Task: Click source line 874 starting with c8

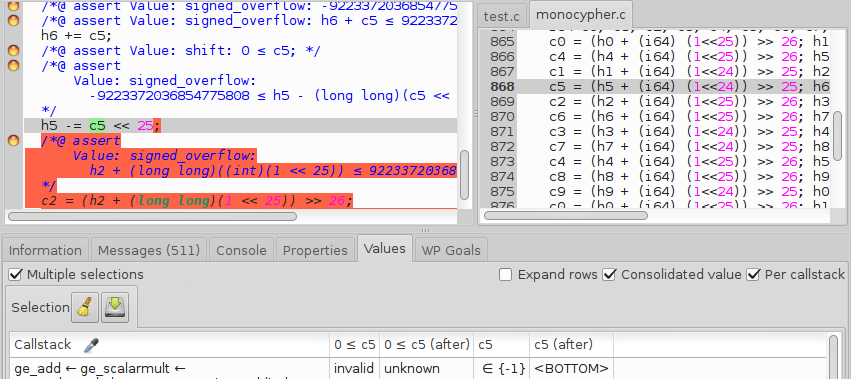Action: tap(689, 176)
